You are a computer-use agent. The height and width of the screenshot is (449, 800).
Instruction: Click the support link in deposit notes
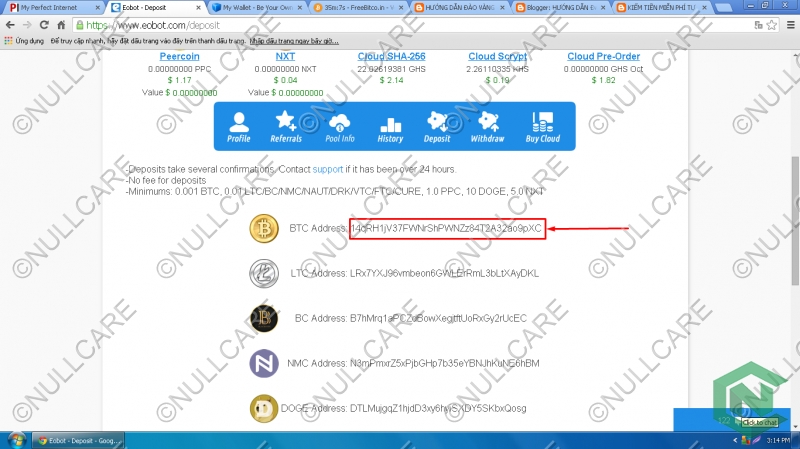point(328,170)
